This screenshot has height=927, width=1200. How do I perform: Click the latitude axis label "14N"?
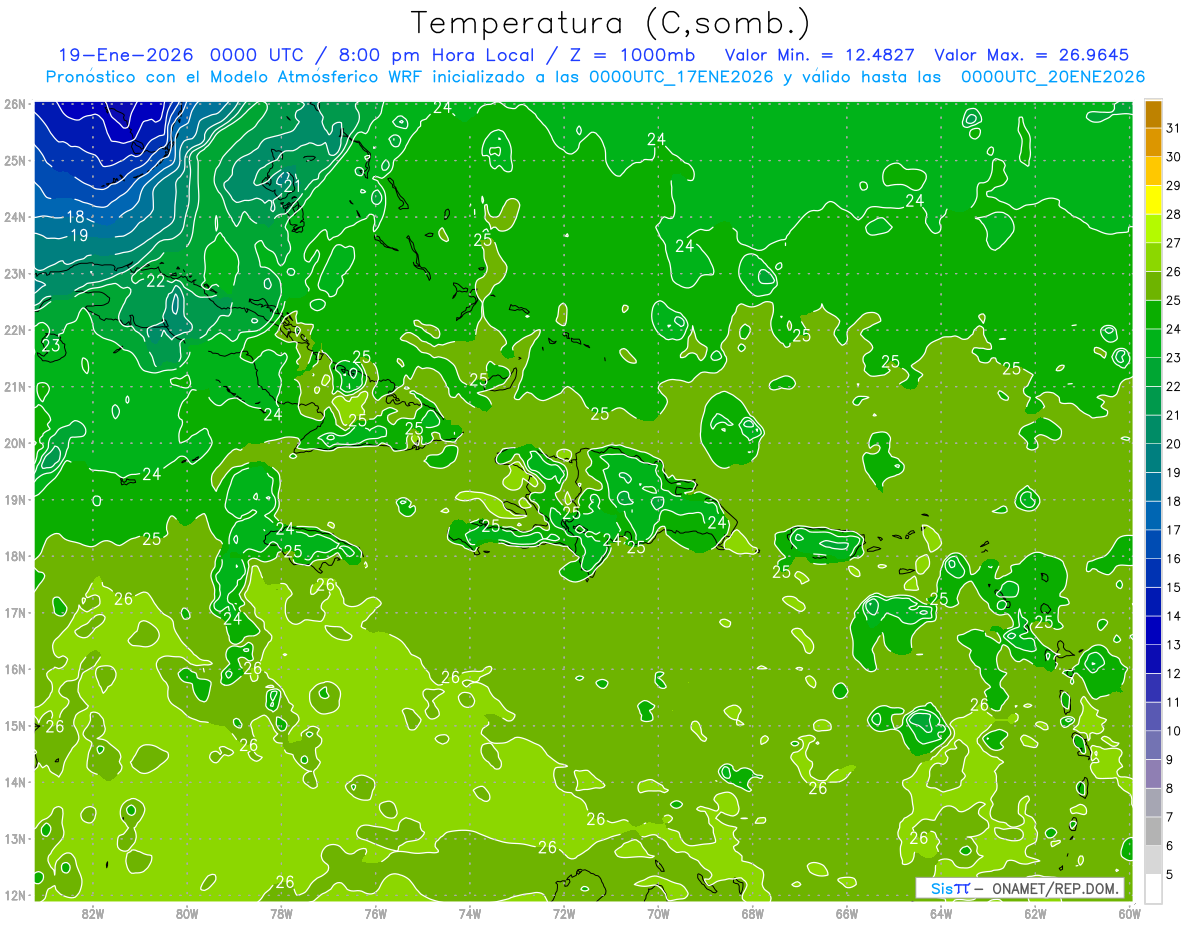pos(14,782)
